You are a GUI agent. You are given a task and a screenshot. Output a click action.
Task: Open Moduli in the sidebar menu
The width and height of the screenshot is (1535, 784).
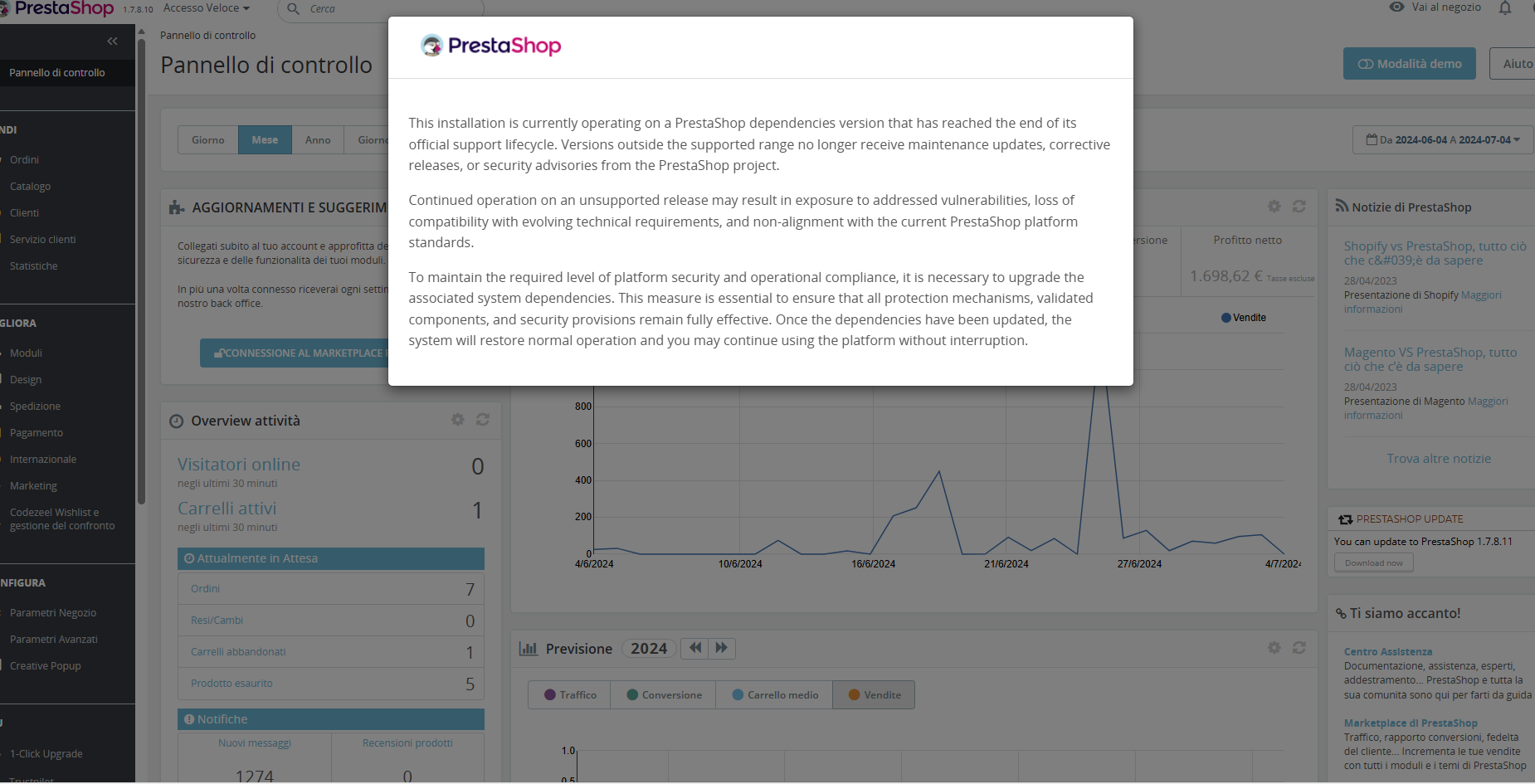click(x=26, y=353)
